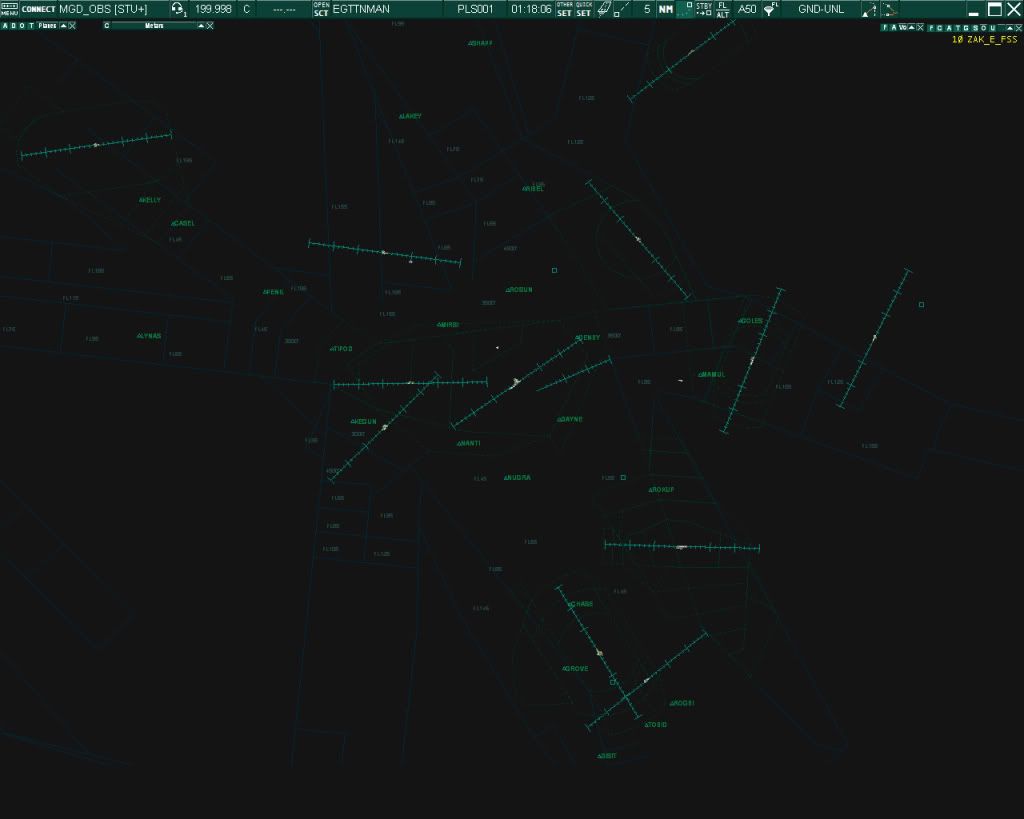Open the OTHER SET settings menu
Image resolution: width=1024 pixels, height=819 pixels.
pyautogui.click(x=565, y=9)
